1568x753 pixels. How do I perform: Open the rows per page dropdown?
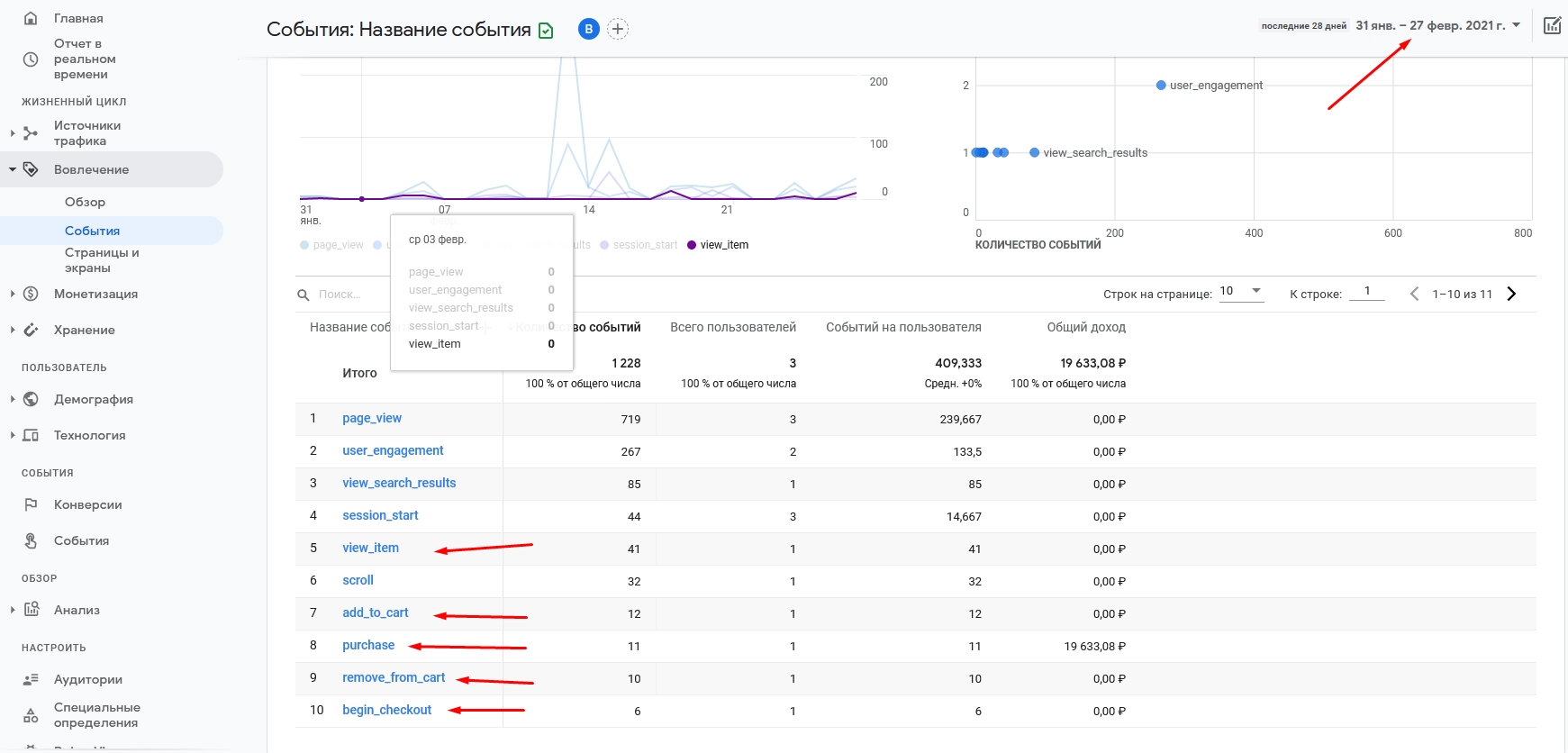coord(1241,292)
